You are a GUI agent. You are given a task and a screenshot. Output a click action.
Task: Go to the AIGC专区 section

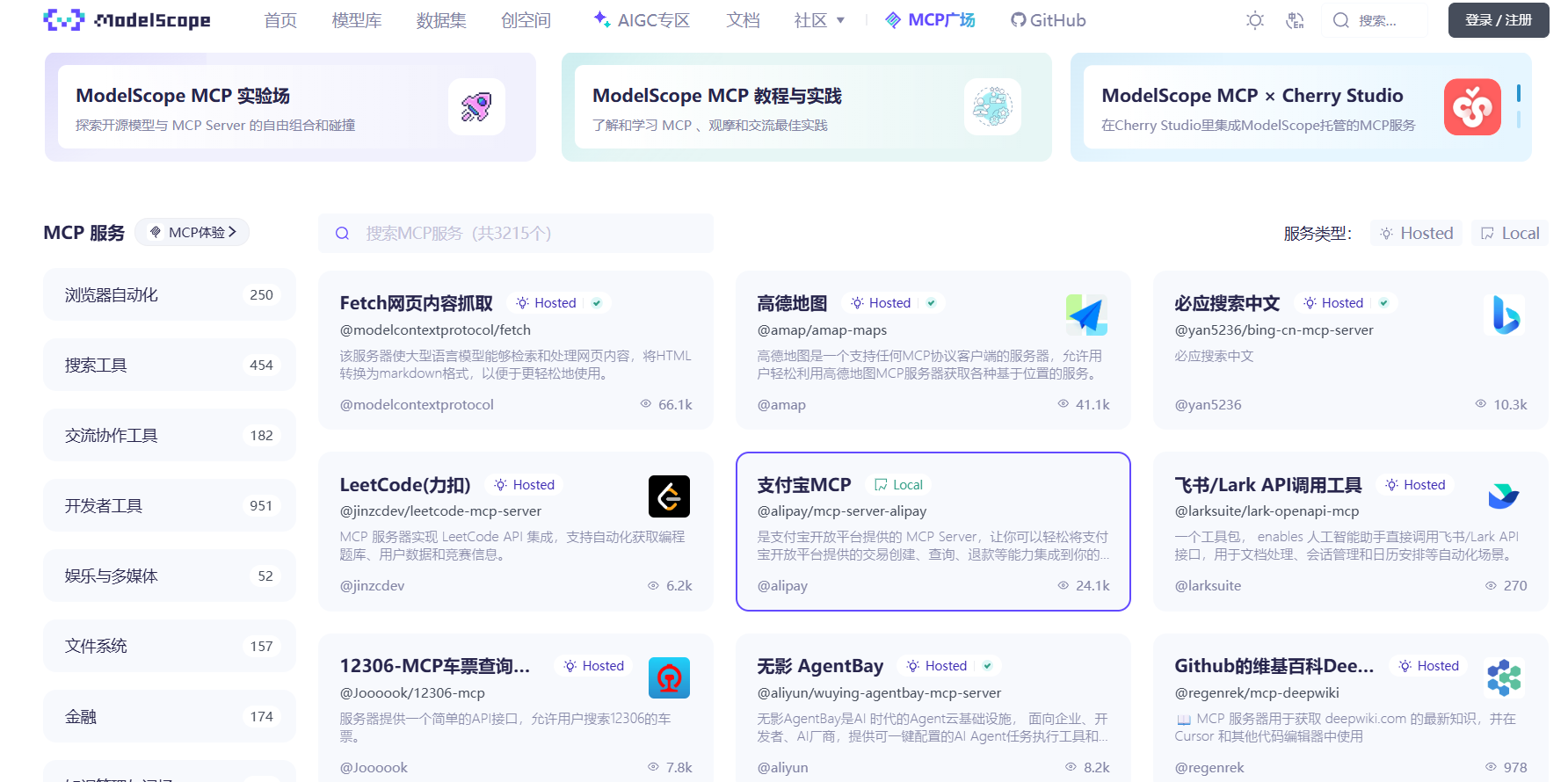pos(653,20)
